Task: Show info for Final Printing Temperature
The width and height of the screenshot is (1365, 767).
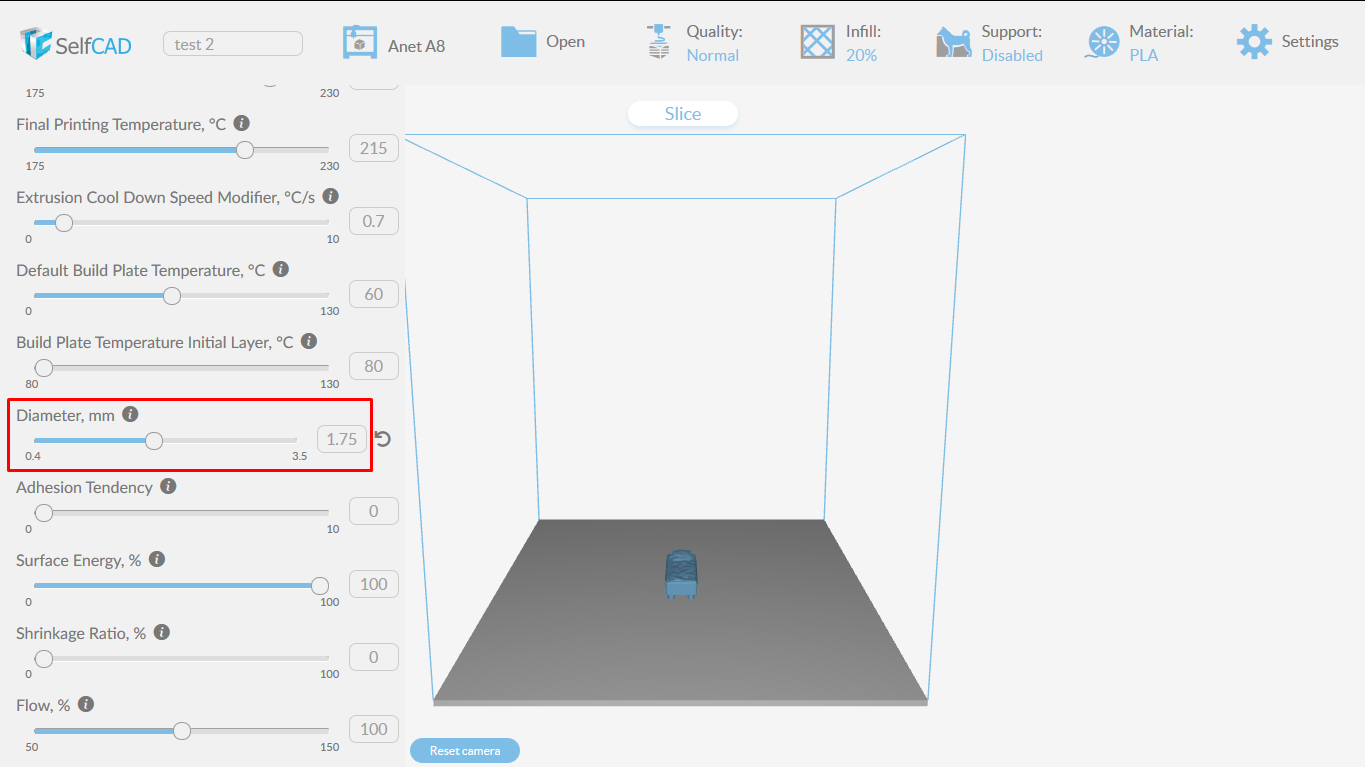Action: (241, 124)
